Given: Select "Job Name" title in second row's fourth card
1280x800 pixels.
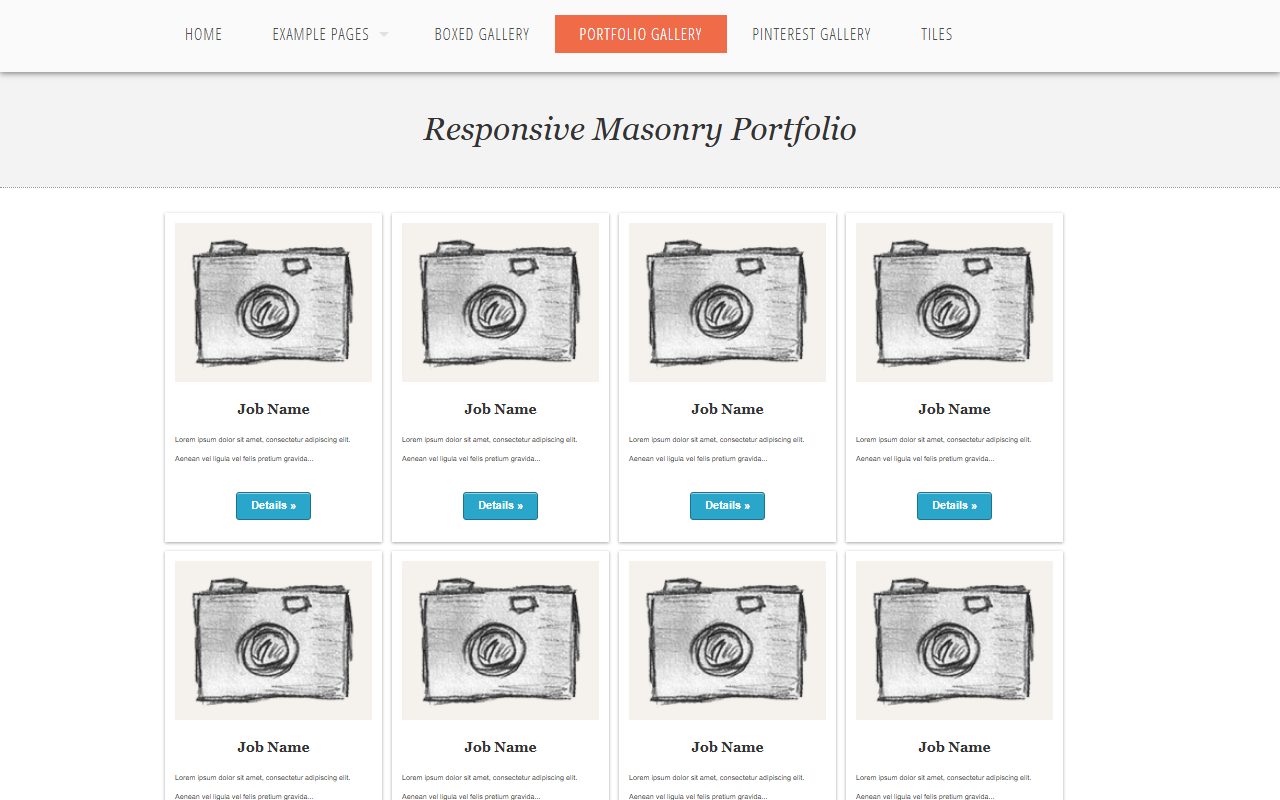Looking at the screenshot, I should pyautogui.click(x=954, y=747).
